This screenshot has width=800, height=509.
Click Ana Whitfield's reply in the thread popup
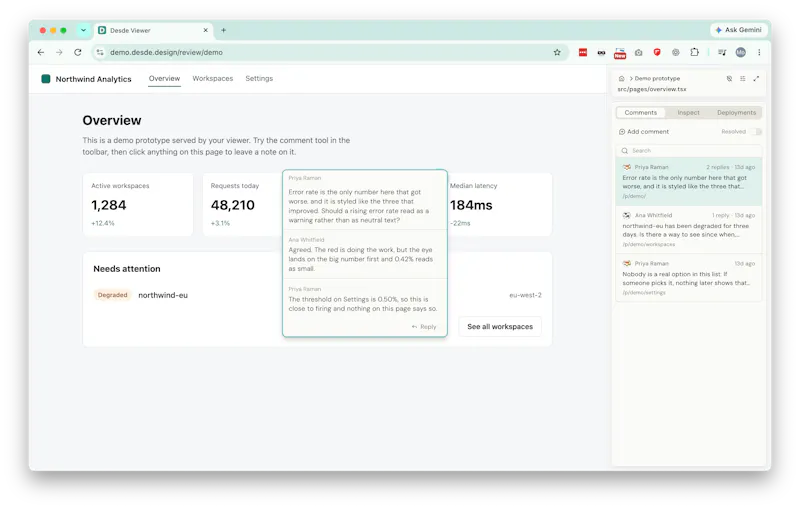(x=364, y=254)
